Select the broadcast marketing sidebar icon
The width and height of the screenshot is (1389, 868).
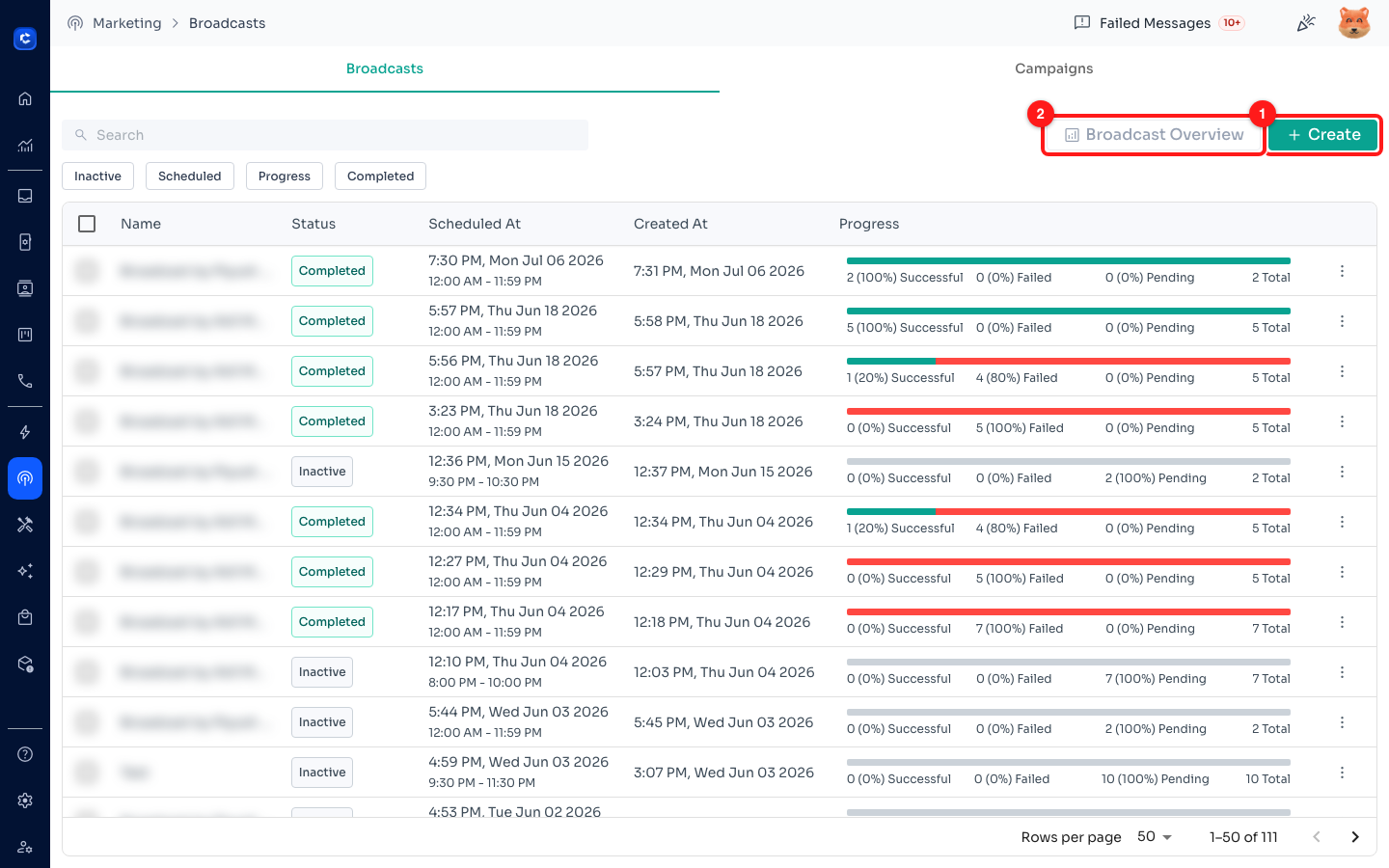pos(25,478)
